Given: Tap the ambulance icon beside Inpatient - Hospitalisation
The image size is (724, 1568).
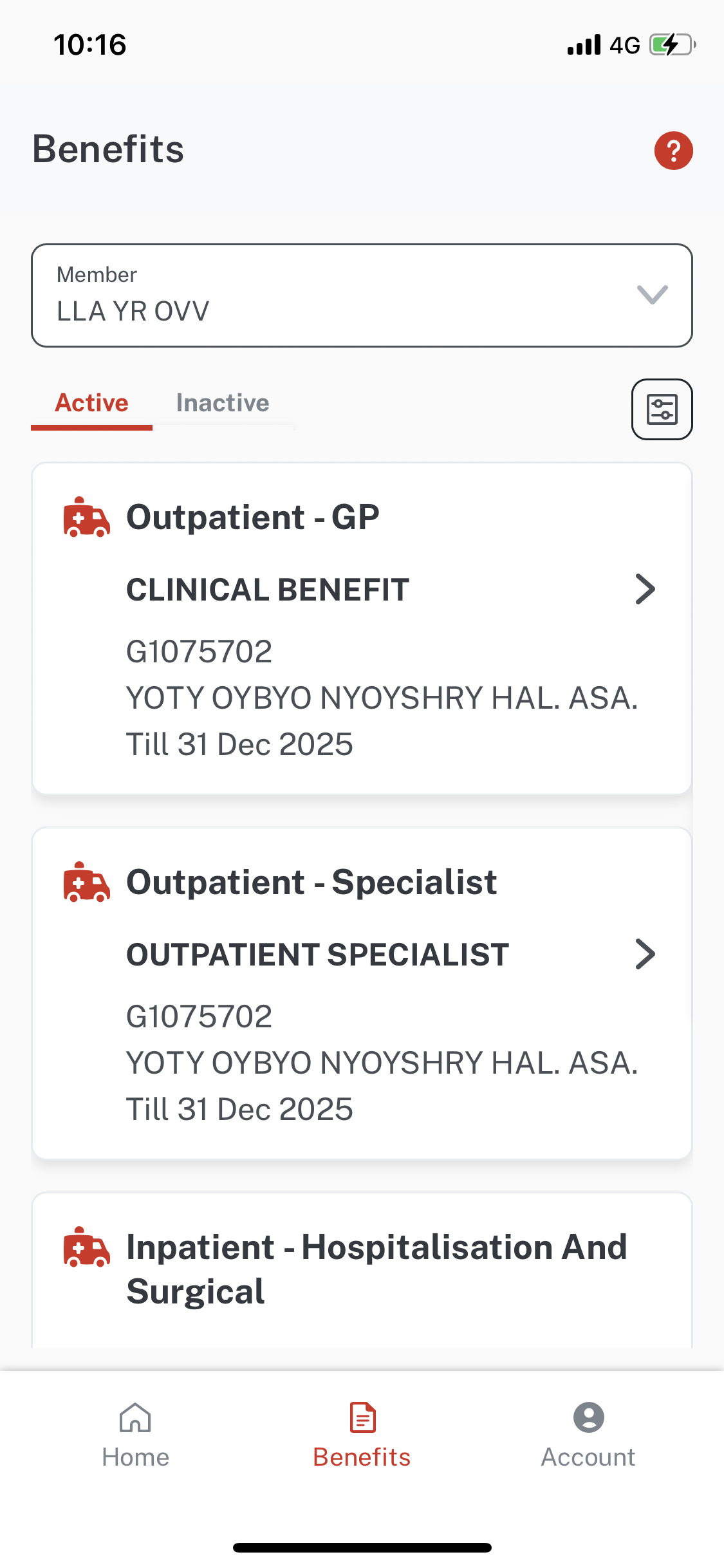Looking at the screenshot, I should coord(86,1247).
